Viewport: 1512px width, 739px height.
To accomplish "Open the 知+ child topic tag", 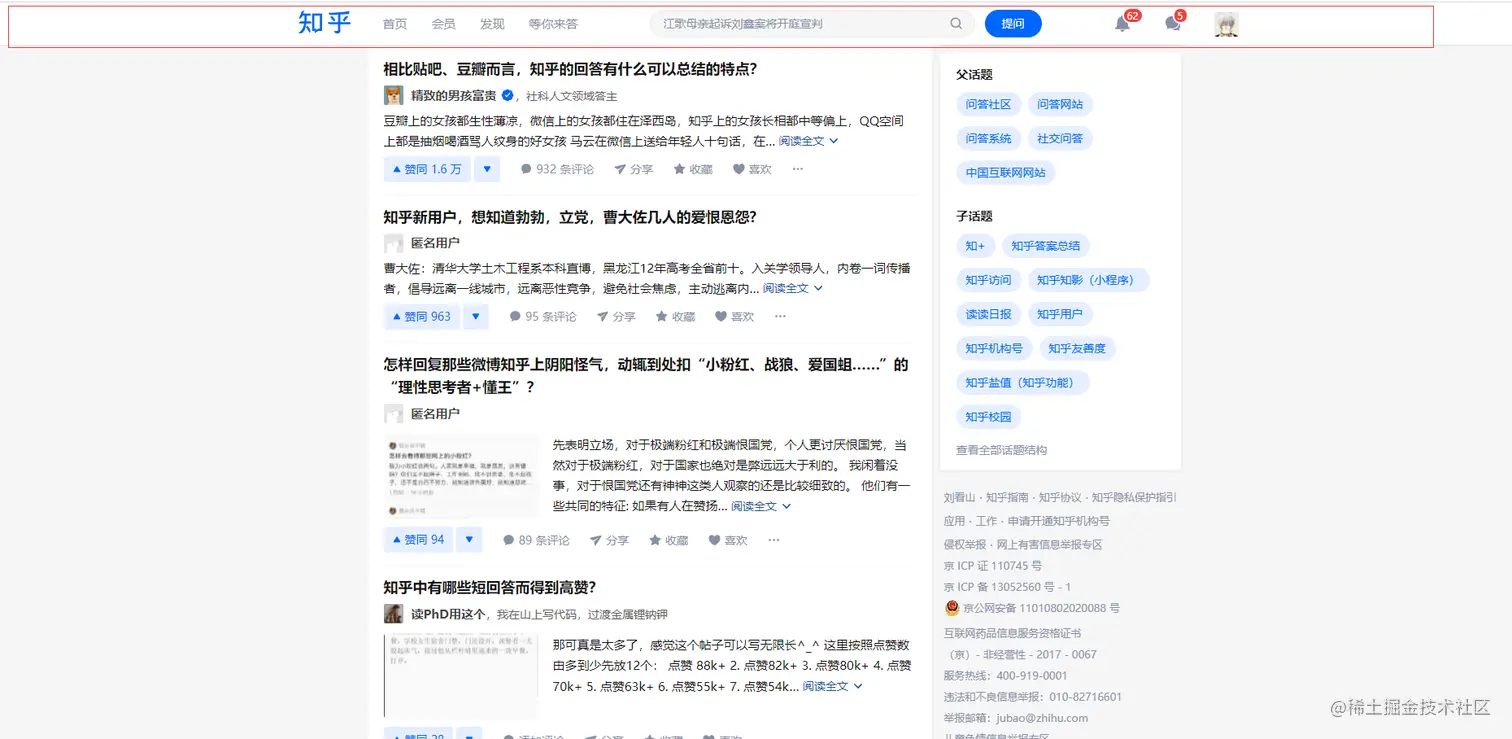I will [975, 245].
